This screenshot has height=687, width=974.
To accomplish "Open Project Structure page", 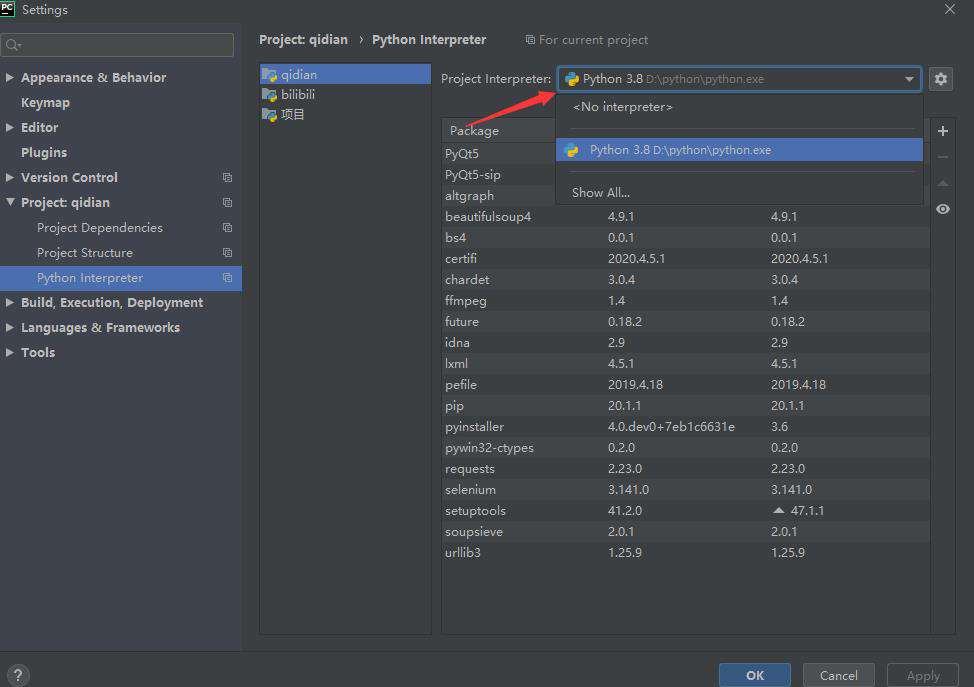I will click(x=84, y=253).
